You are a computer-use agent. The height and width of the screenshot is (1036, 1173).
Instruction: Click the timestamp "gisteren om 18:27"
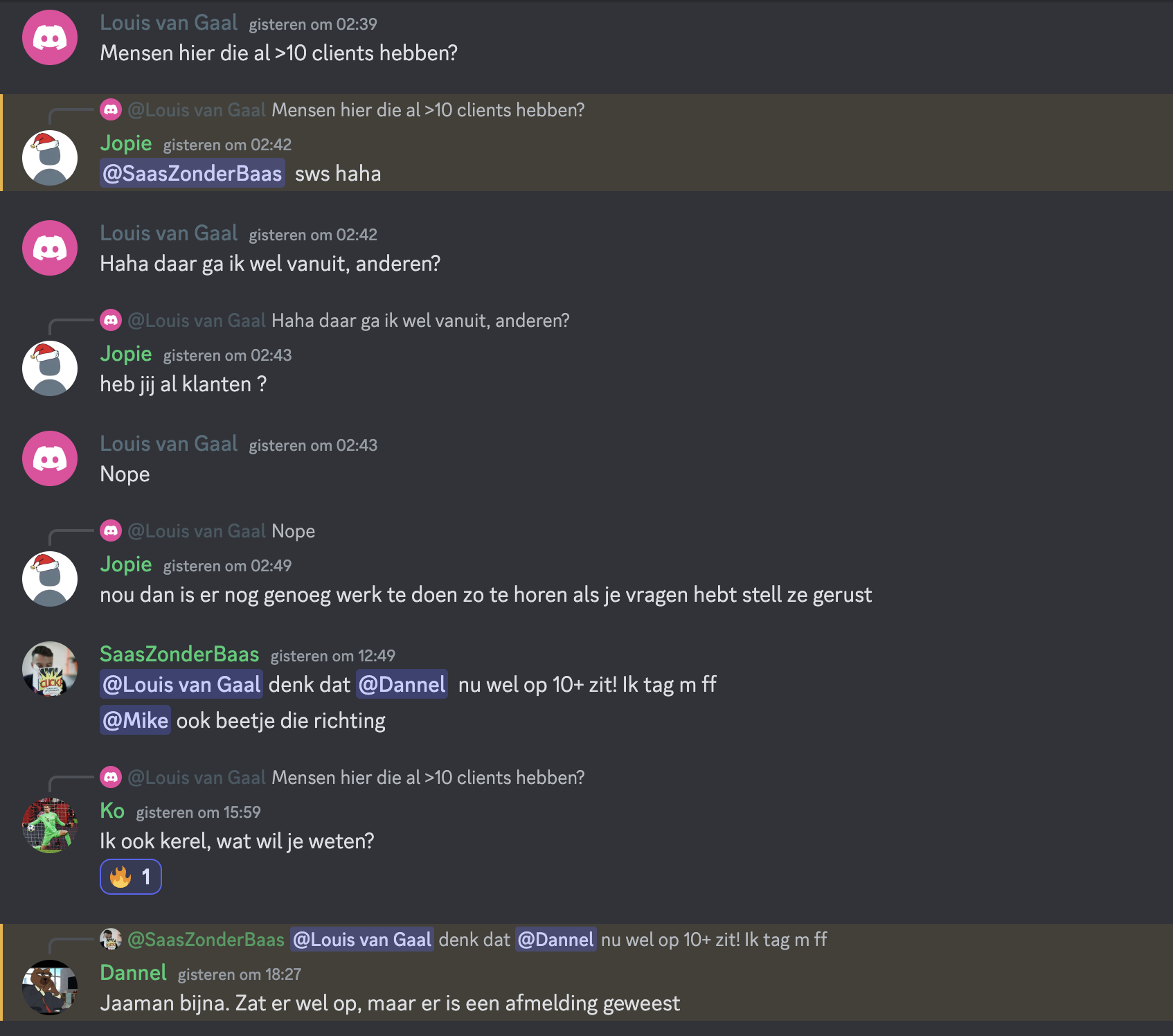tap(240, 974)
